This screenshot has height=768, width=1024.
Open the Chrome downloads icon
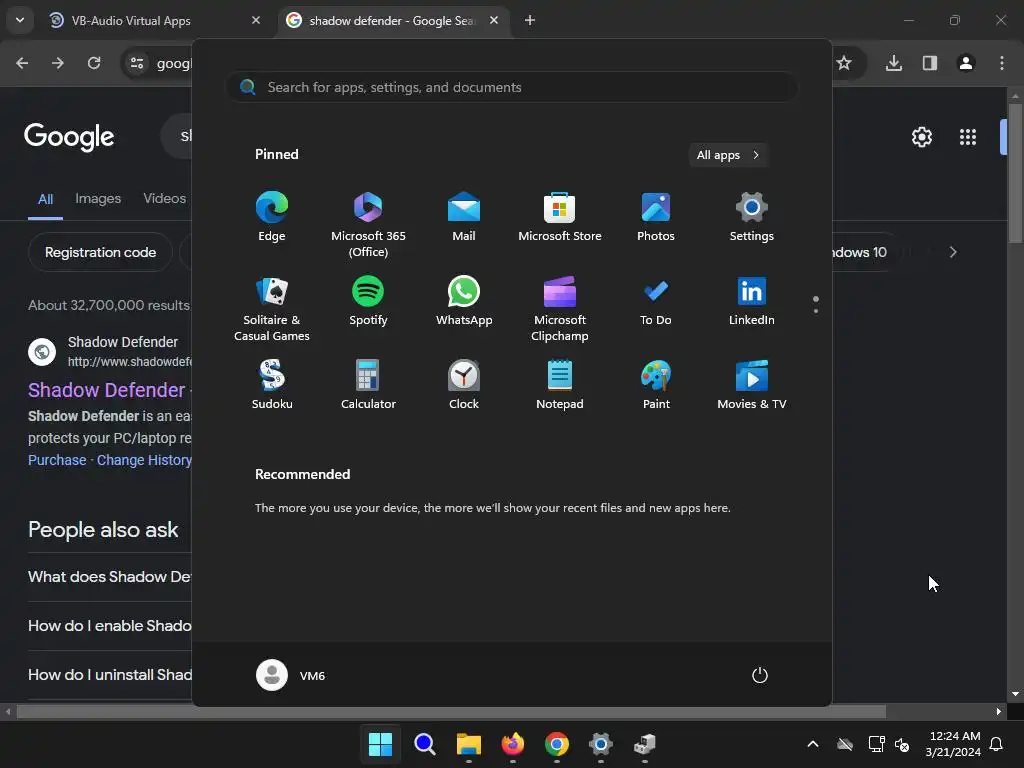pyautogui.click(x=894, y=63)
